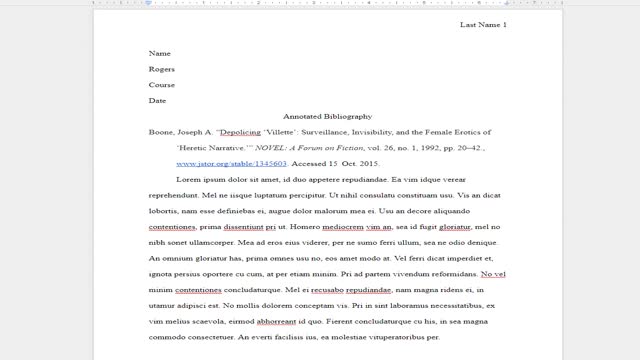Image resolution: width=640 pixels, height=360 pixels.
Task: Click the underlined word 'gloriatur,' before 'mel no'
Action: 455,227
